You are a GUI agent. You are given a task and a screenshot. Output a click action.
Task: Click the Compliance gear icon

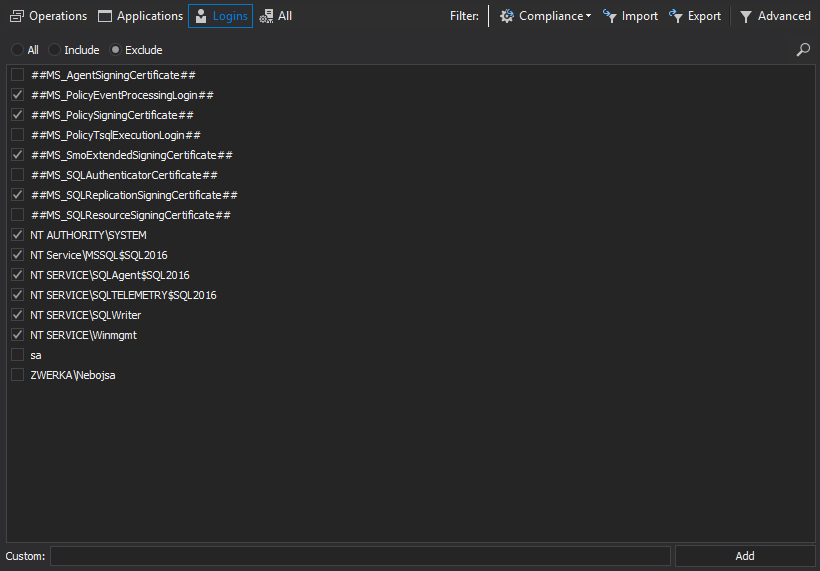[x=506, y=16]
